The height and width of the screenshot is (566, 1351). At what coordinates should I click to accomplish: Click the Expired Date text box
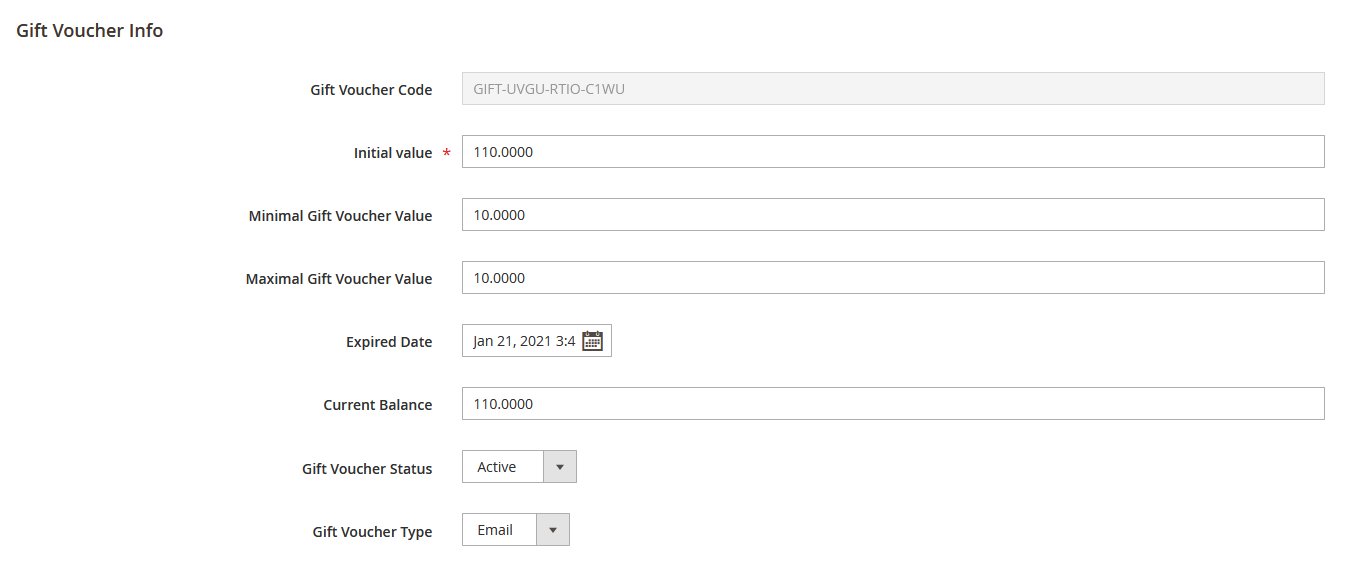[523, 341]
